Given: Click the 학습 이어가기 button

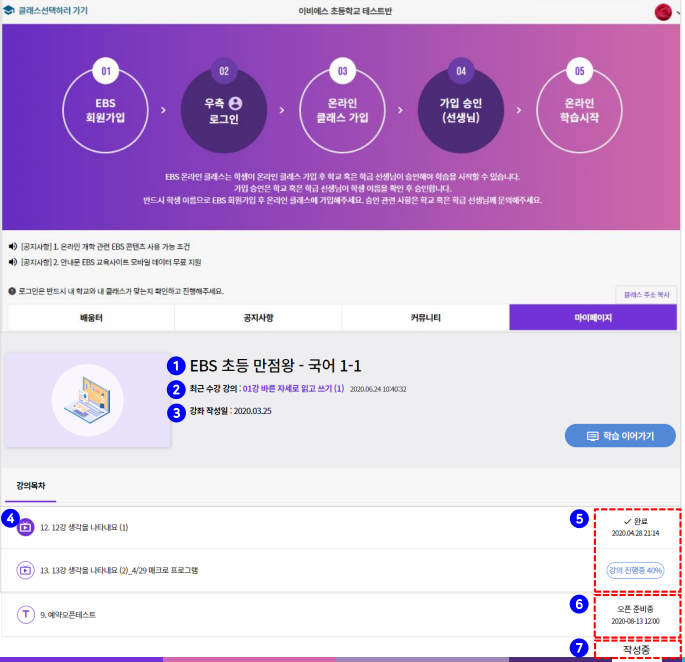Looking at the screenshot, I should 620,436.
